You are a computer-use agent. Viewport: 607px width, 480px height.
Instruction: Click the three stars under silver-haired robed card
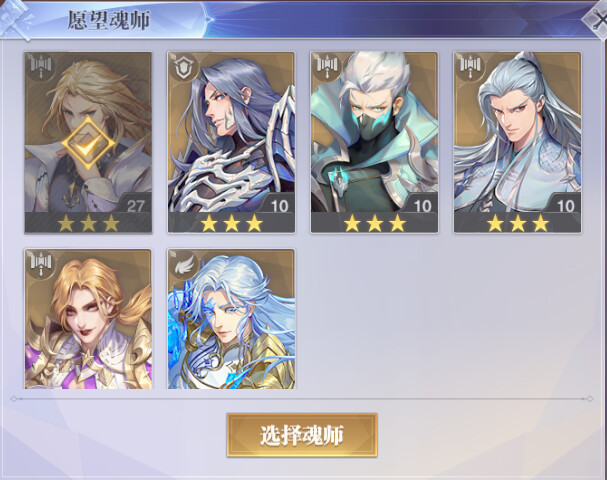518,223
